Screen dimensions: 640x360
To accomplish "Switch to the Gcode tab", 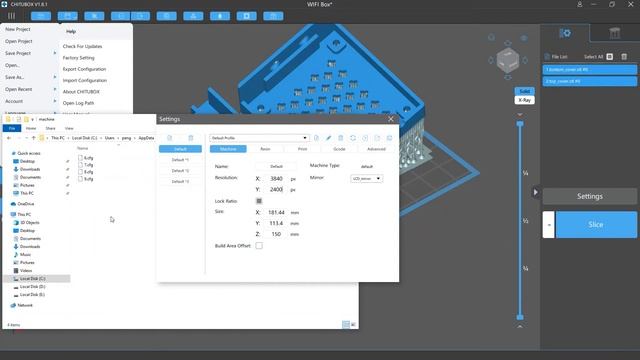I will 339,149.
